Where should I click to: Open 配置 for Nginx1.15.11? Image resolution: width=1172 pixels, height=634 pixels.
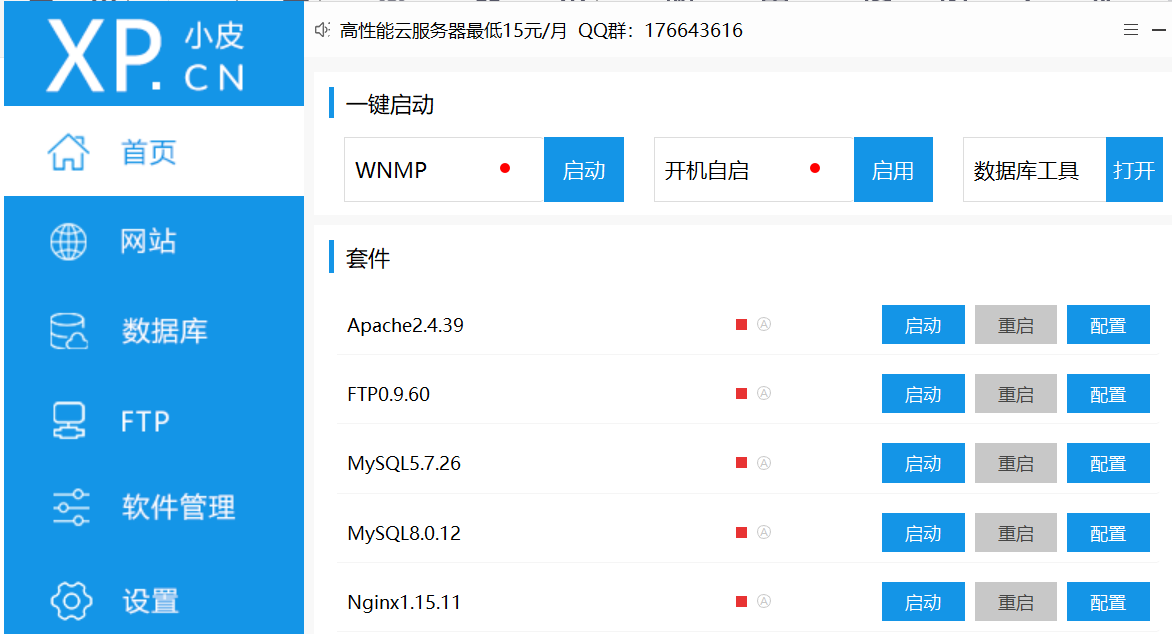point(1108,601)
